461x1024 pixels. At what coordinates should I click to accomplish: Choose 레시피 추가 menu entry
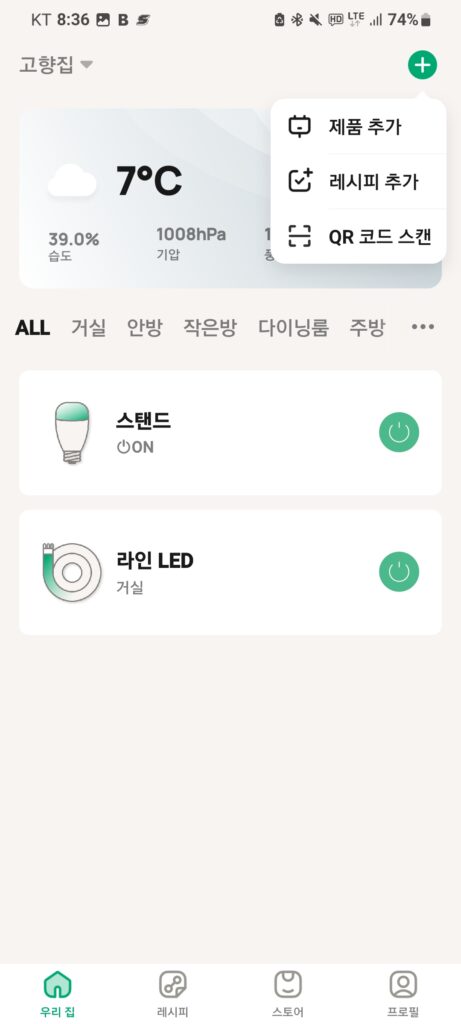[358, 182]
